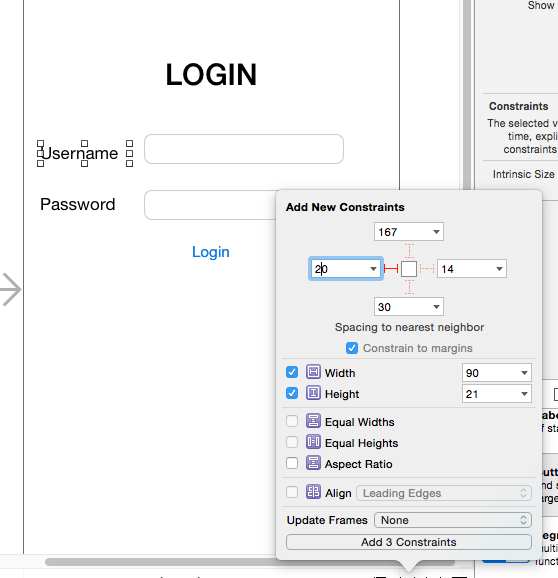This screenshot has height=578, width=558.
Task: Check the Equal Widths checkbox
Action: coord(292,421)
